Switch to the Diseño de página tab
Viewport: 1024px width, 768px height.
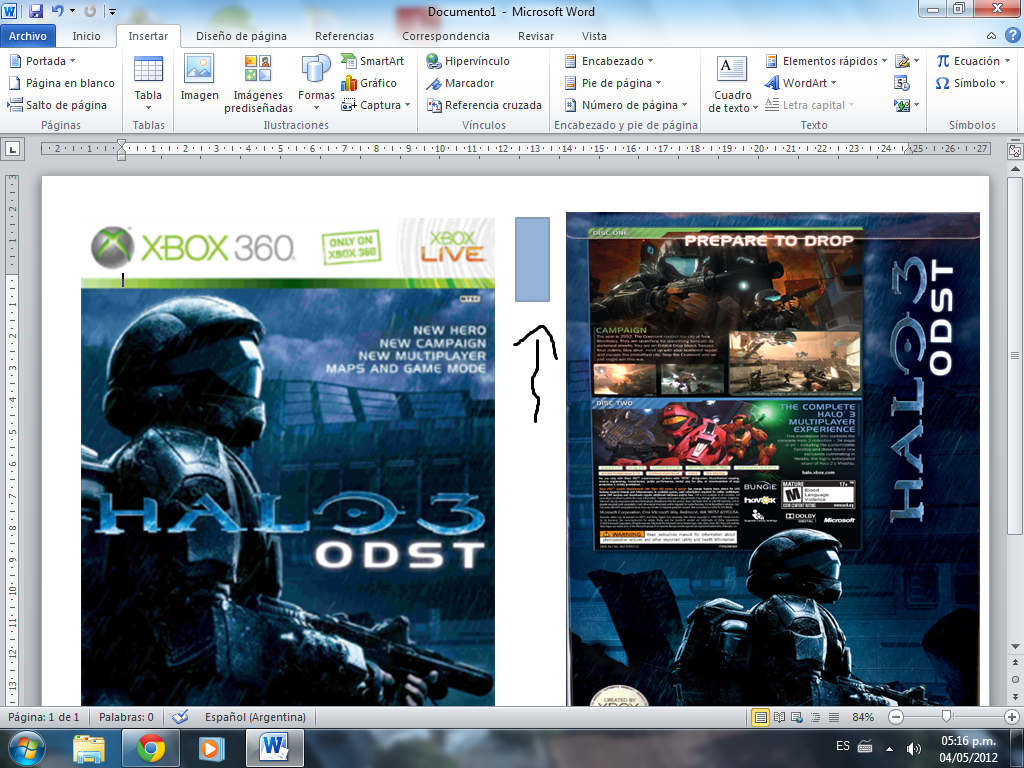241,36
